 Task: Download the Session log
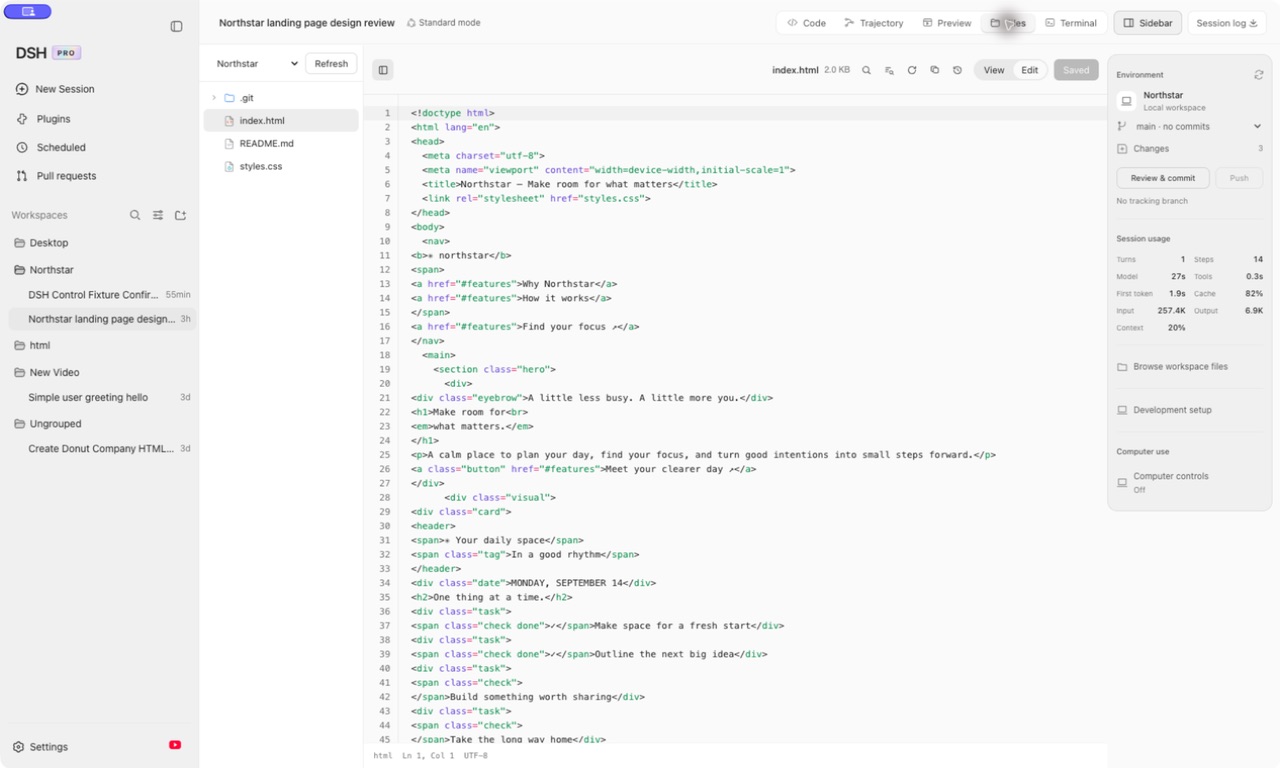1227,23
